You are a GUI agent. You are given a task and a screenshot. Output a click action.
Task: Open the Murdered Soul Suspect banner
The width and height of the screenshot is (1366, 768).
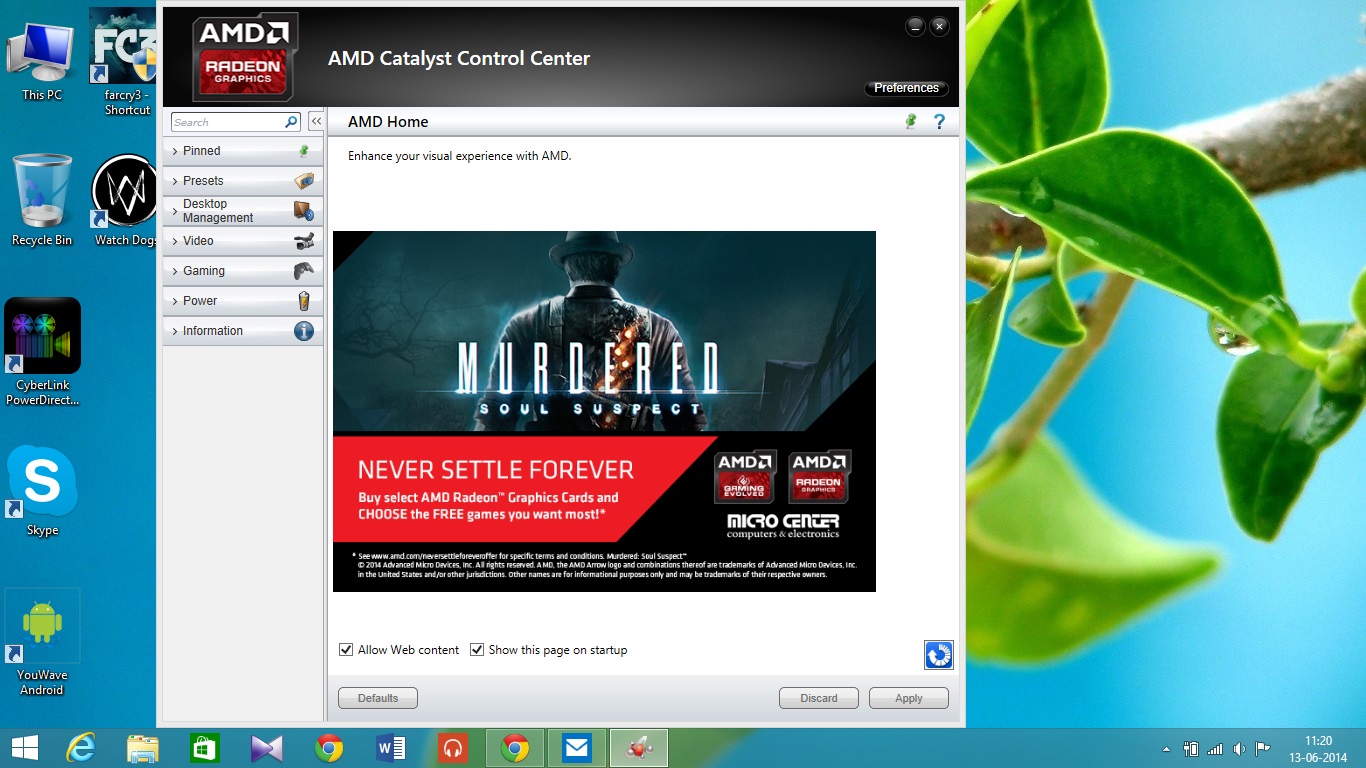pos(604,411)
